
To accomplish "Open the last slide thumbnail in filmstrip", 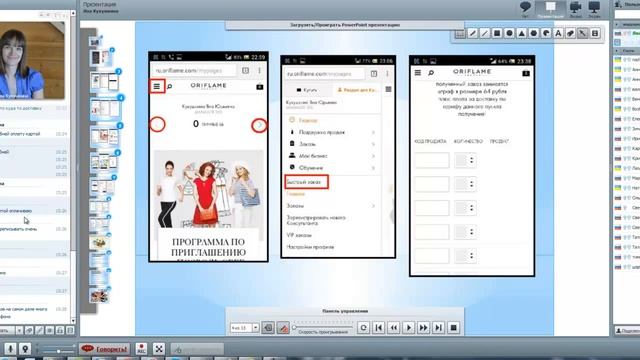I will click(x=99, y=296).
